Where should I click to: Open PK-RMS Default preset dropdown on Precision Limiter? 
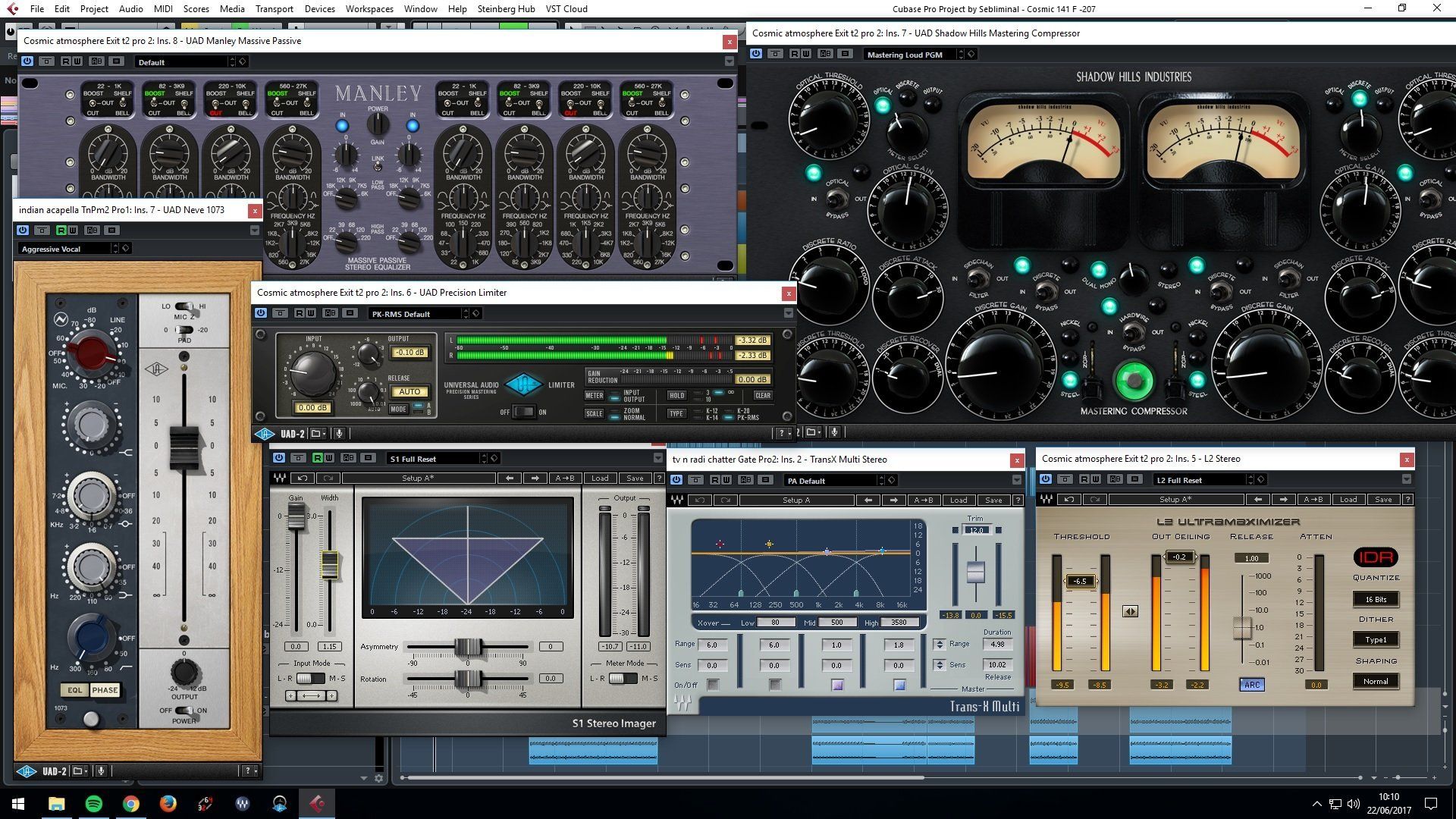pos(419,314)
